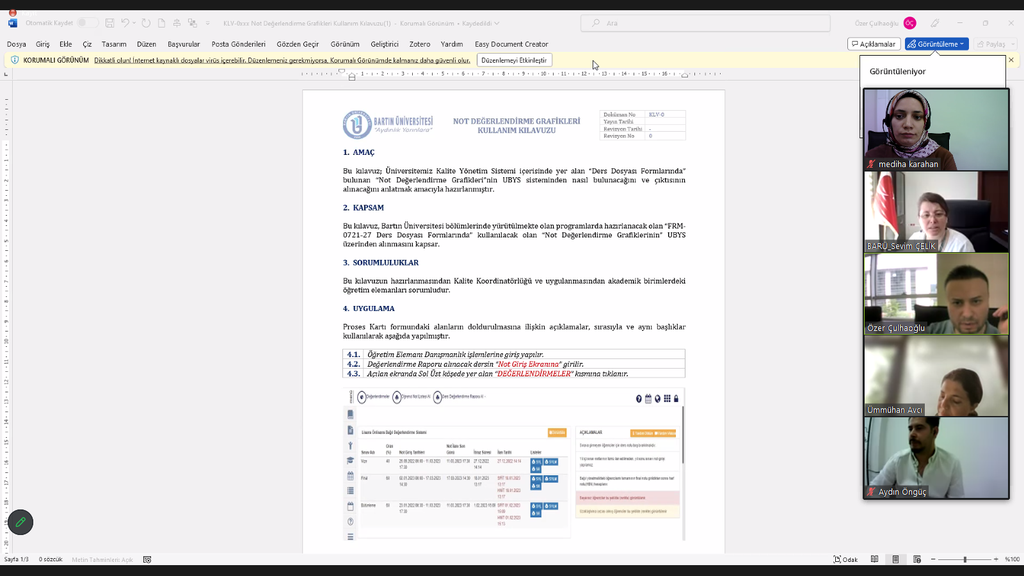Open the Gözden Geçir tab
Screen dimensions: 1024x576
(x=297, y=44)
